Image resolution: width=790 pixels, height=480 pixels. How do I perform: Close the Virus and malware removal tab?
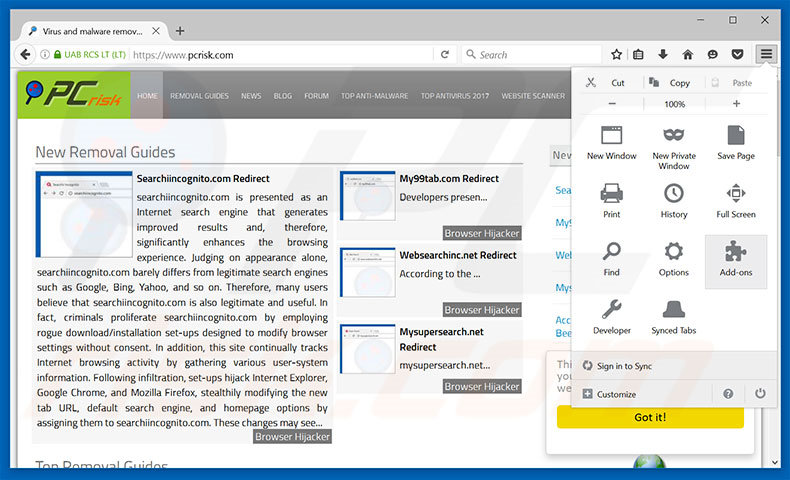click(x=156, y=31)
